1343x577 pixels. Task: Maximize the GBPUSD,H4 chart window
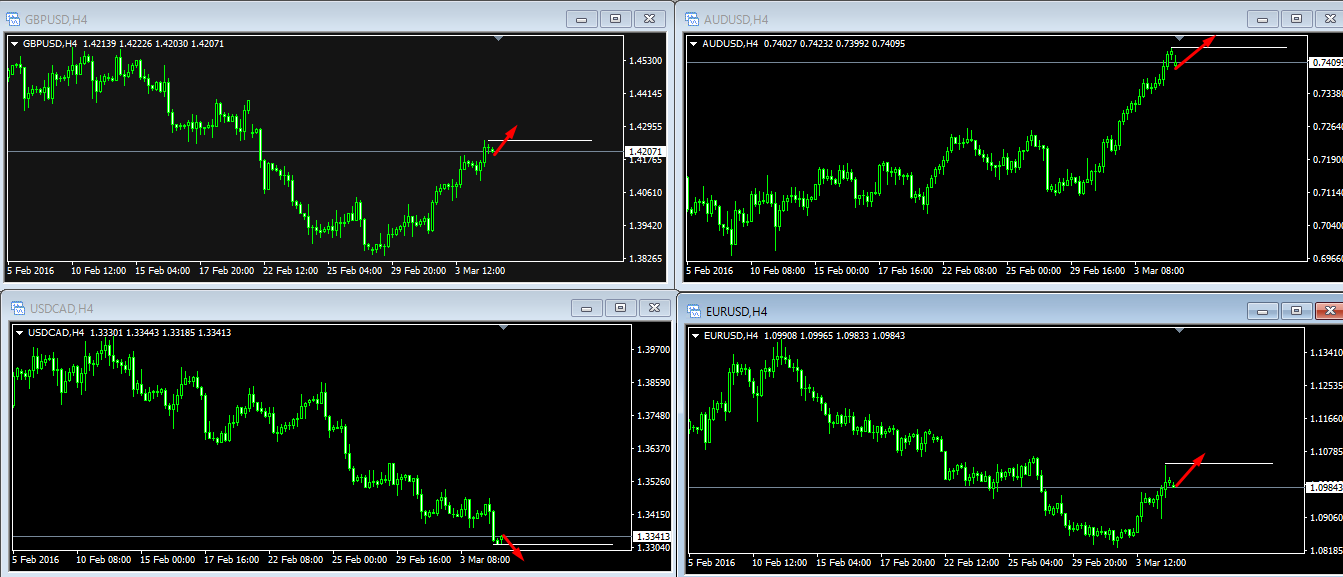coord(615,18)
